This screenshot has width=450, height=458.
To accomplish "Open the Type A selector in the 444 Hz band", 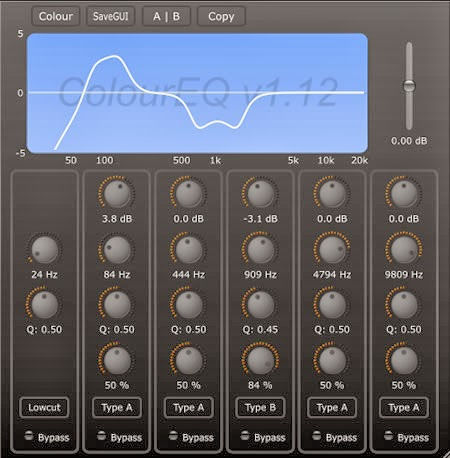I will click(189, 407).
